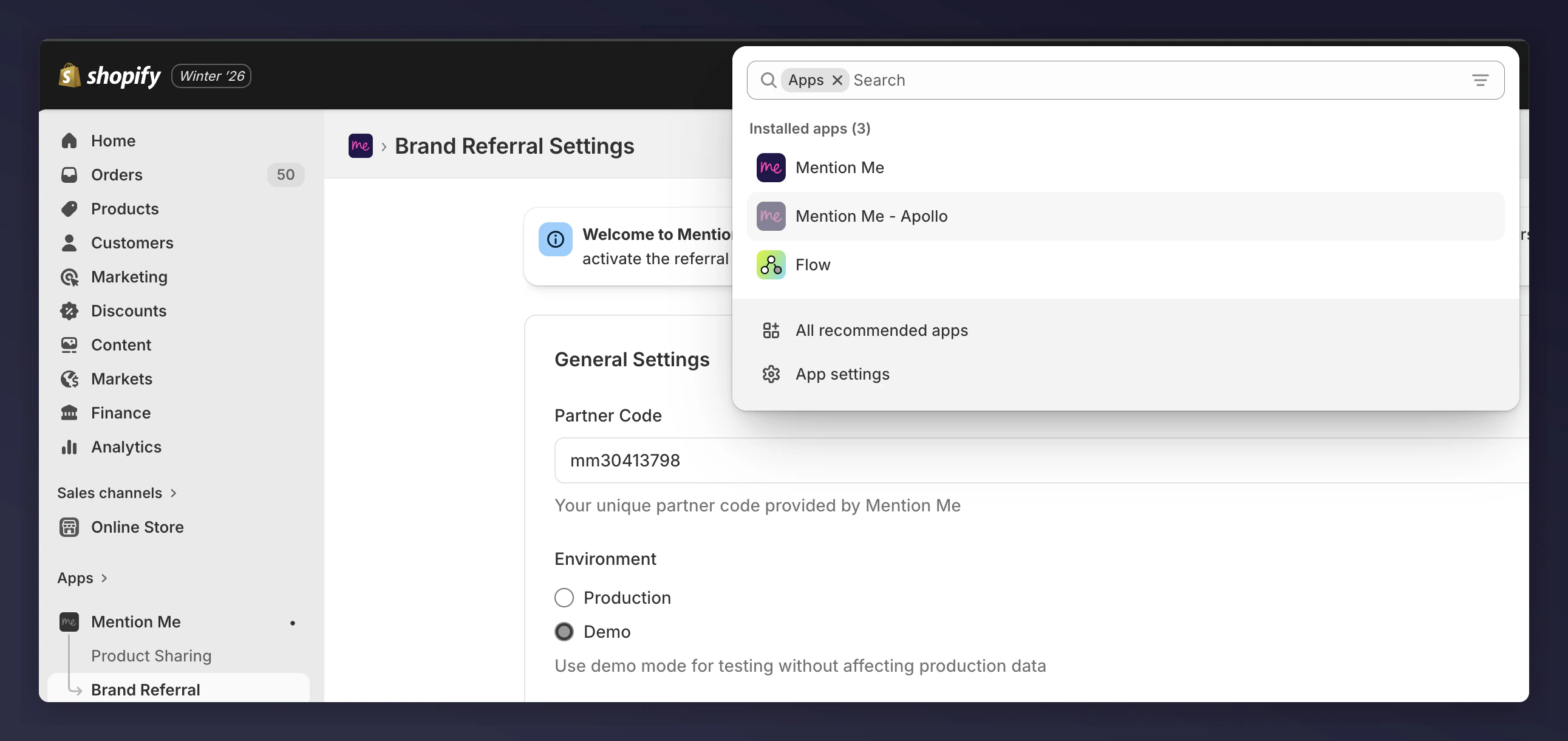
Task: Click the breadcrumb chevron separator
Action: point(384,147)
